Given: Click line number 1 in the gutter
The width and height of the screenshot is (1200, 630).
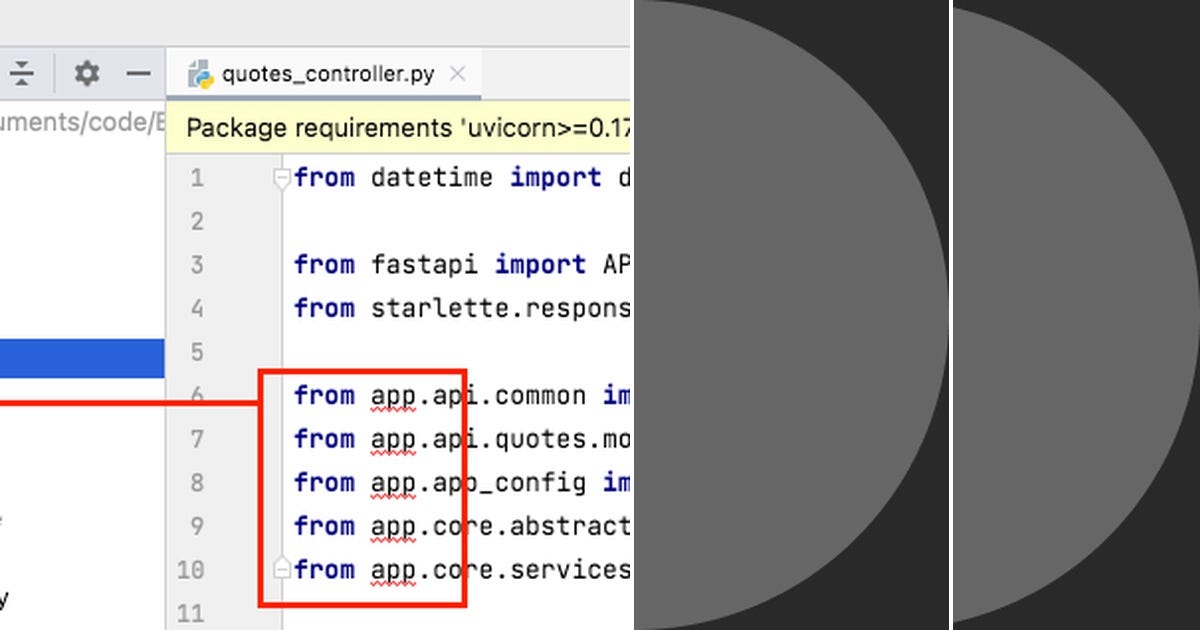Looking at the screenshot, I should click(196, 177).
